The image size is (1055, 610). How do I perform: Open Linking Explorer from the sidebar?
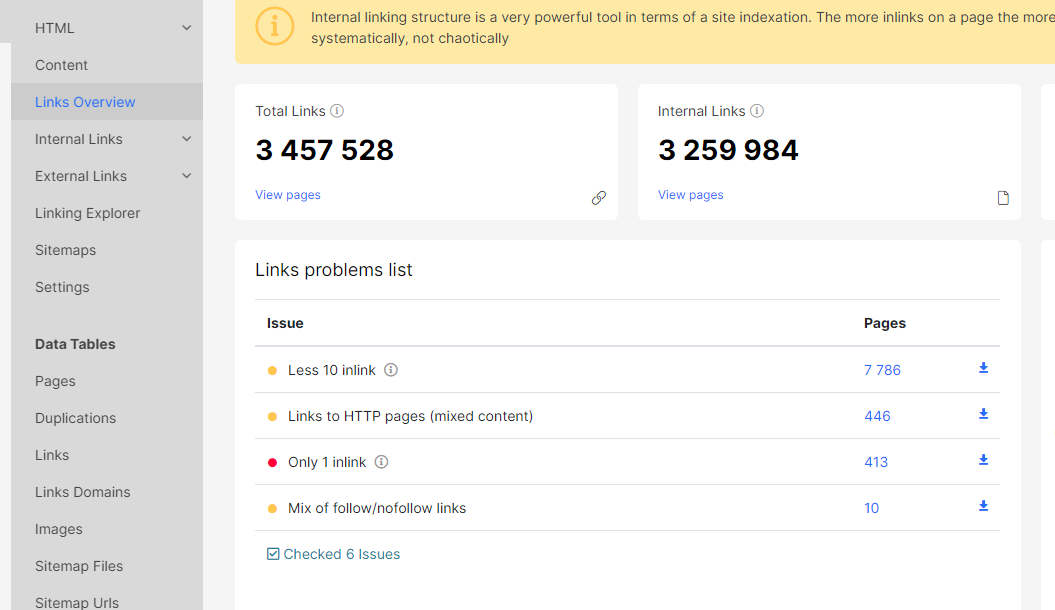[87, 213]
